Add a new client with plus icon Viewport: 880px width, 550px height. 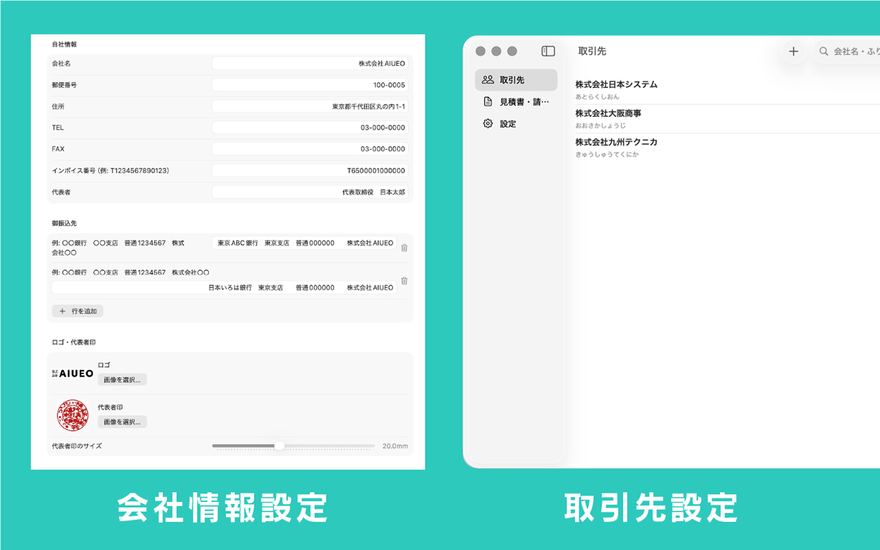pyautogui.click(x=793, y=51)
